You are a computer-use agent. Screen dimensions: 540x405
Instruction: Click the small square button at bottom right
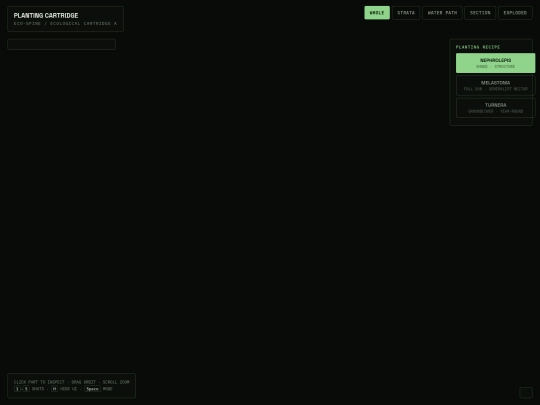pos(526,393)
